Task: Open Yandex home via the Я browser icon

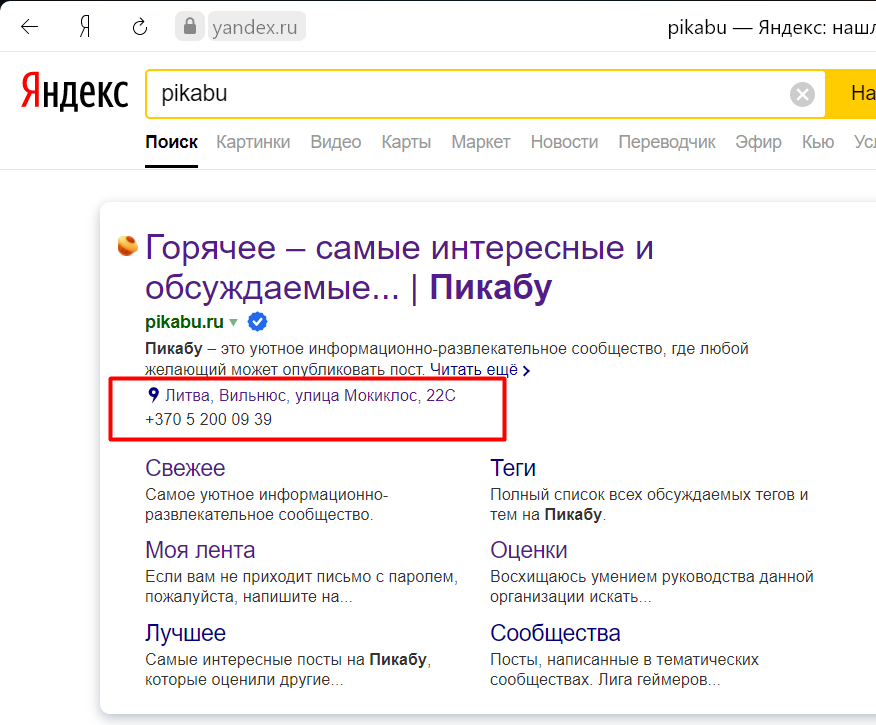Action: 85,26
